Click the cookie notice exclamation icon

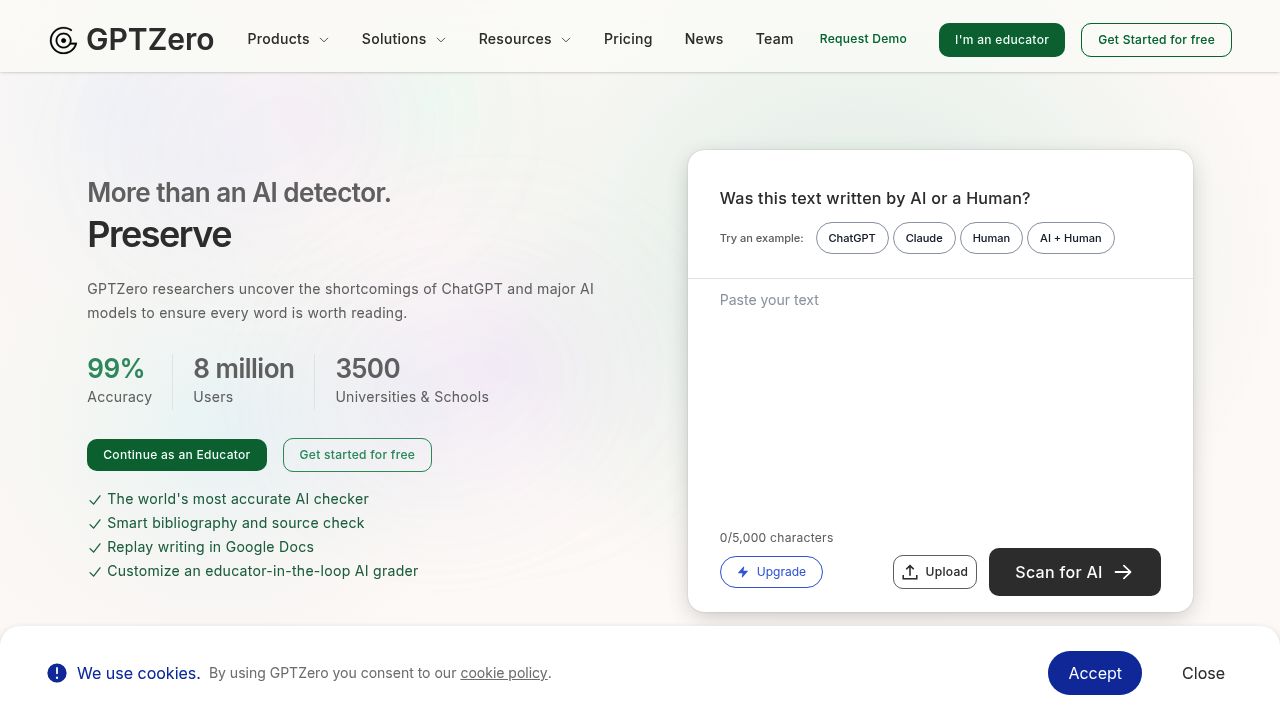(x=57, y=673)
